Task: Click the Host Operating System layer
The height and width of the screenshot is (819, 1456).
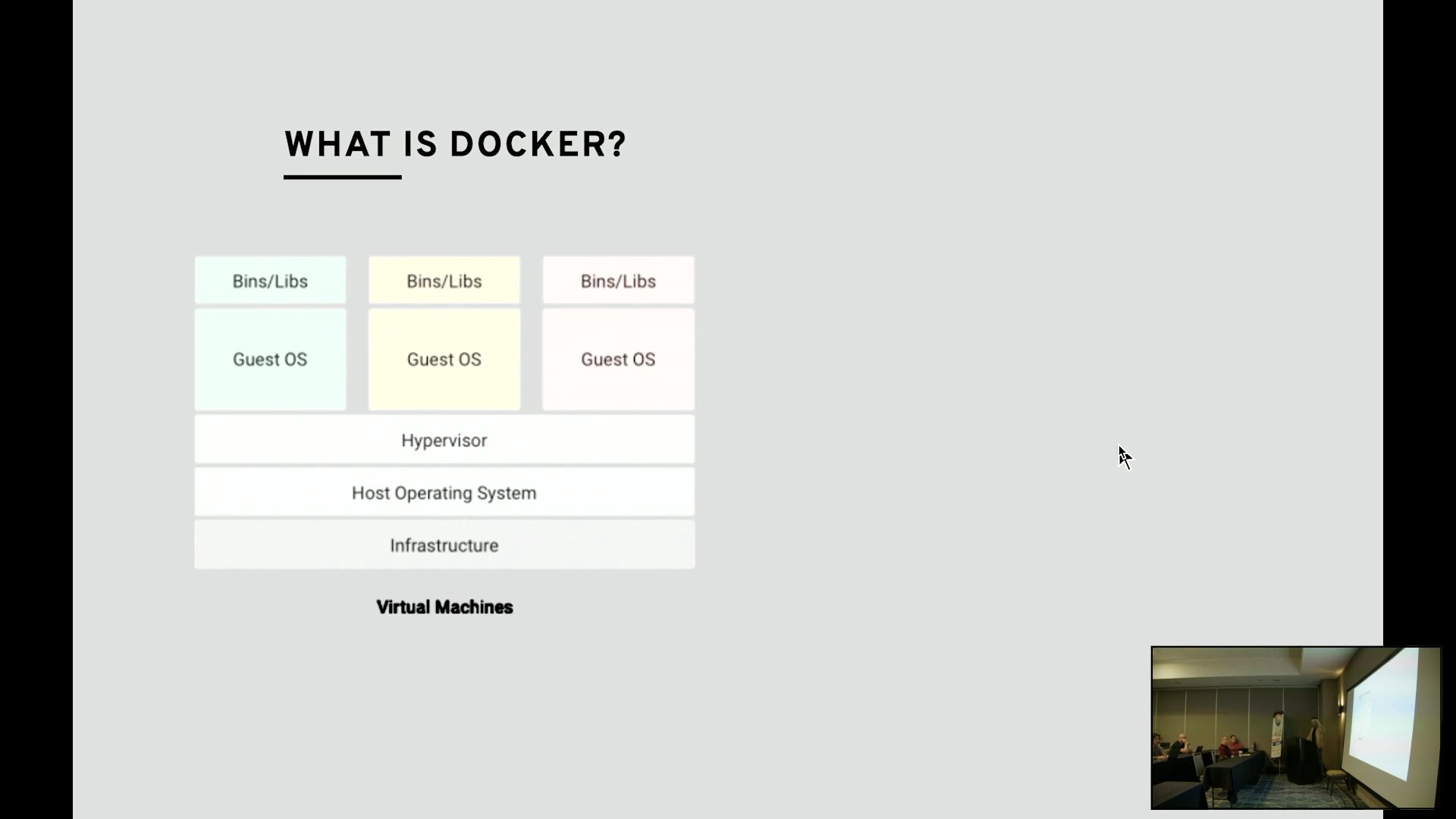Action: click(444, 493)
